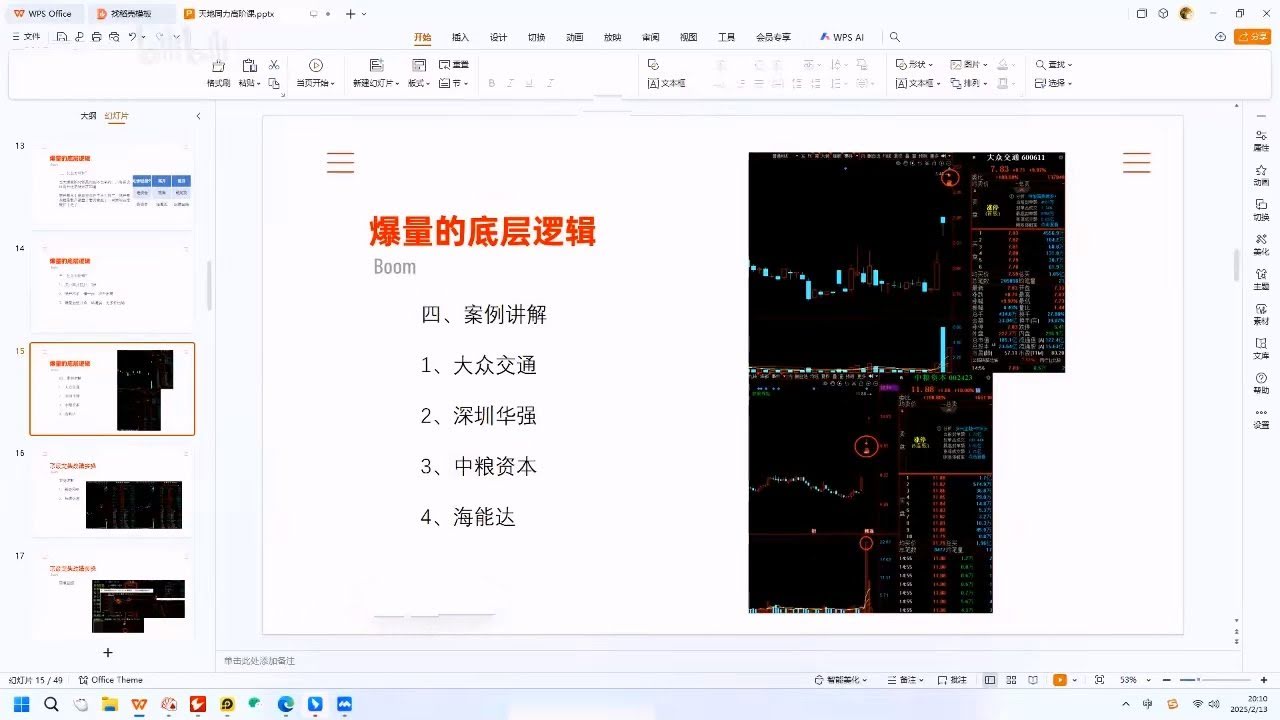Start slideshow with orange play icon
The height and width of the screenshot is (720, 1280).
tap(1059, 680)
